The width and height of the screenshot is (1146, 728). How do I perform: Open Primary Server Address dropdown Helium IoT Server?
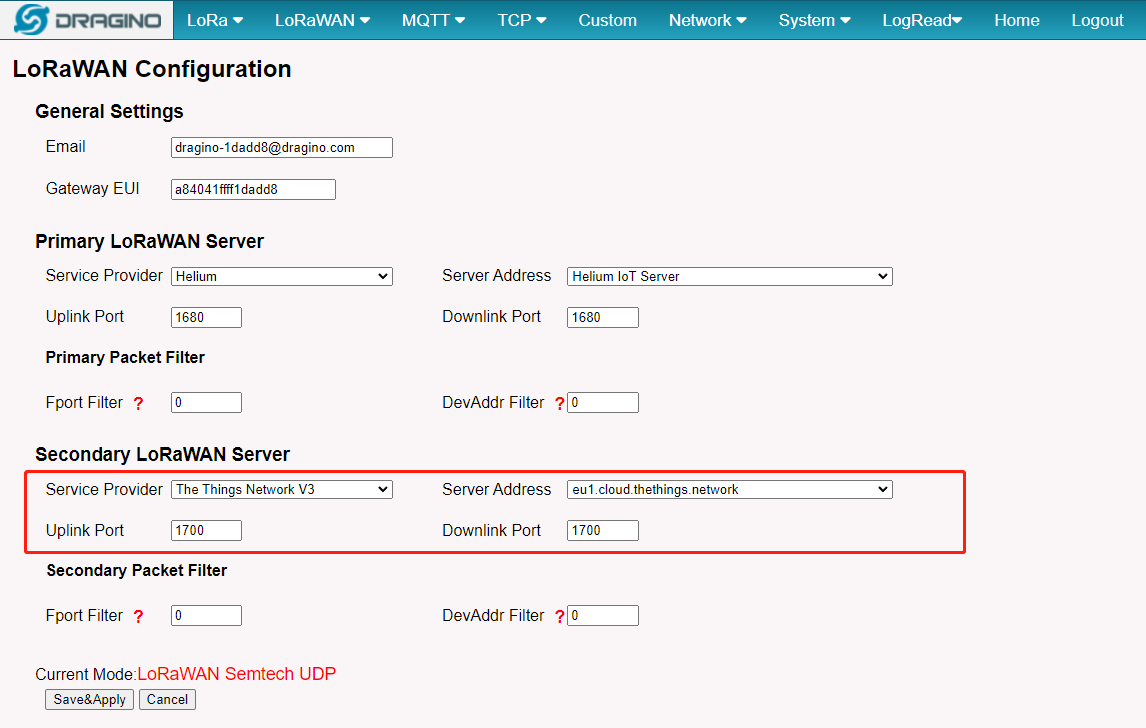click(x=729, y=276)
